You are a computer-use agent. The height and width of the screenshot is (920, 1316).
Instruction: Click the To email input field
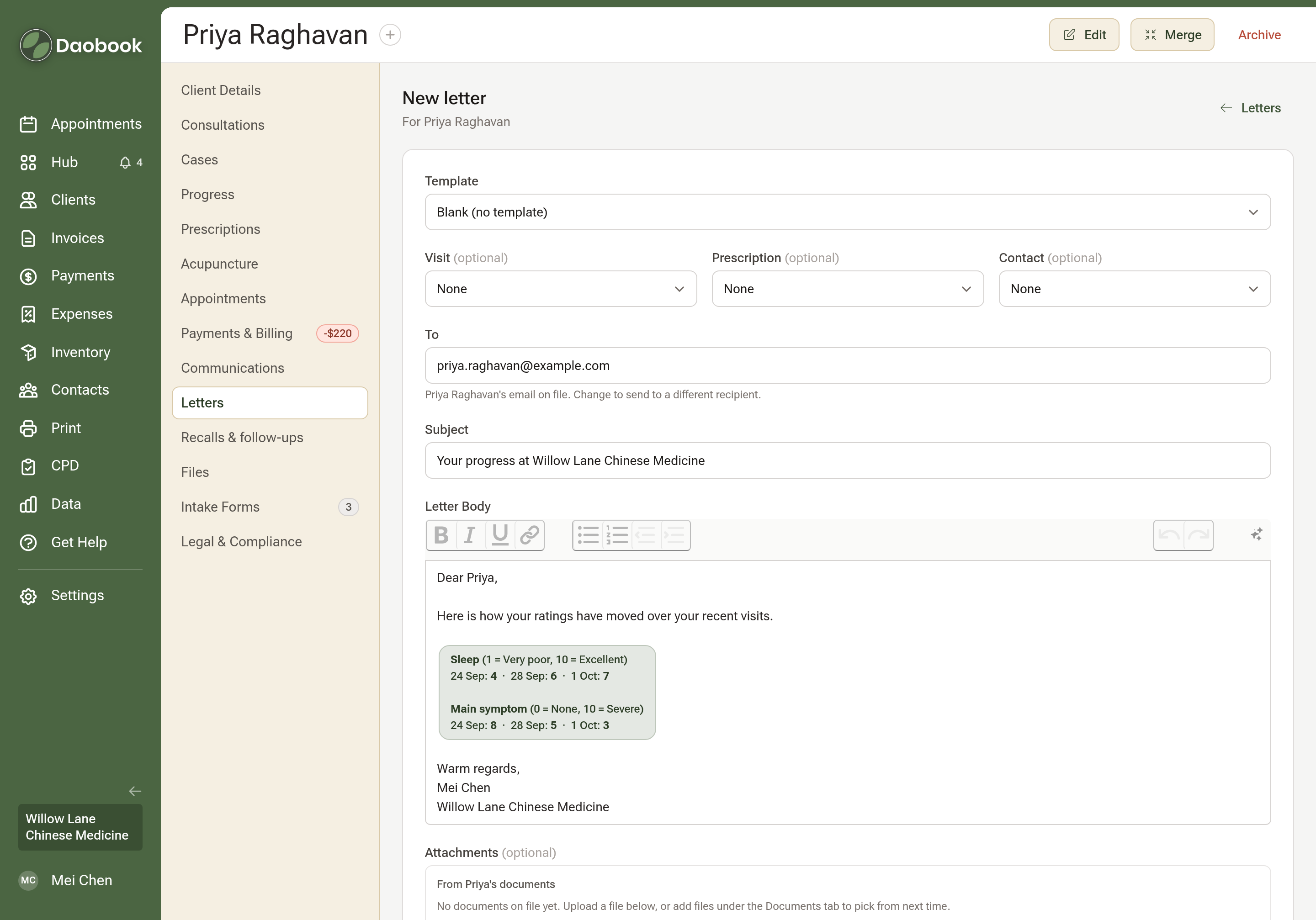point(847,365)
